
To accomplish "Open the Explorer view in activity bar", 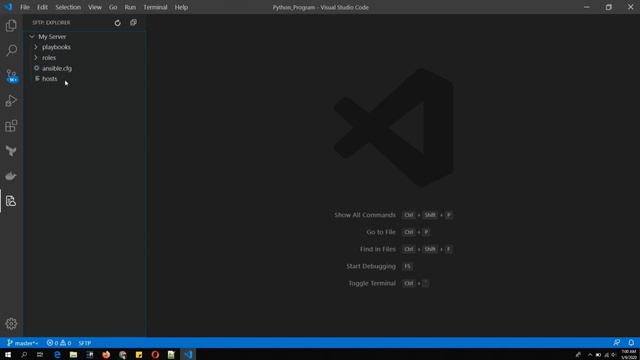I will (11, 26).
